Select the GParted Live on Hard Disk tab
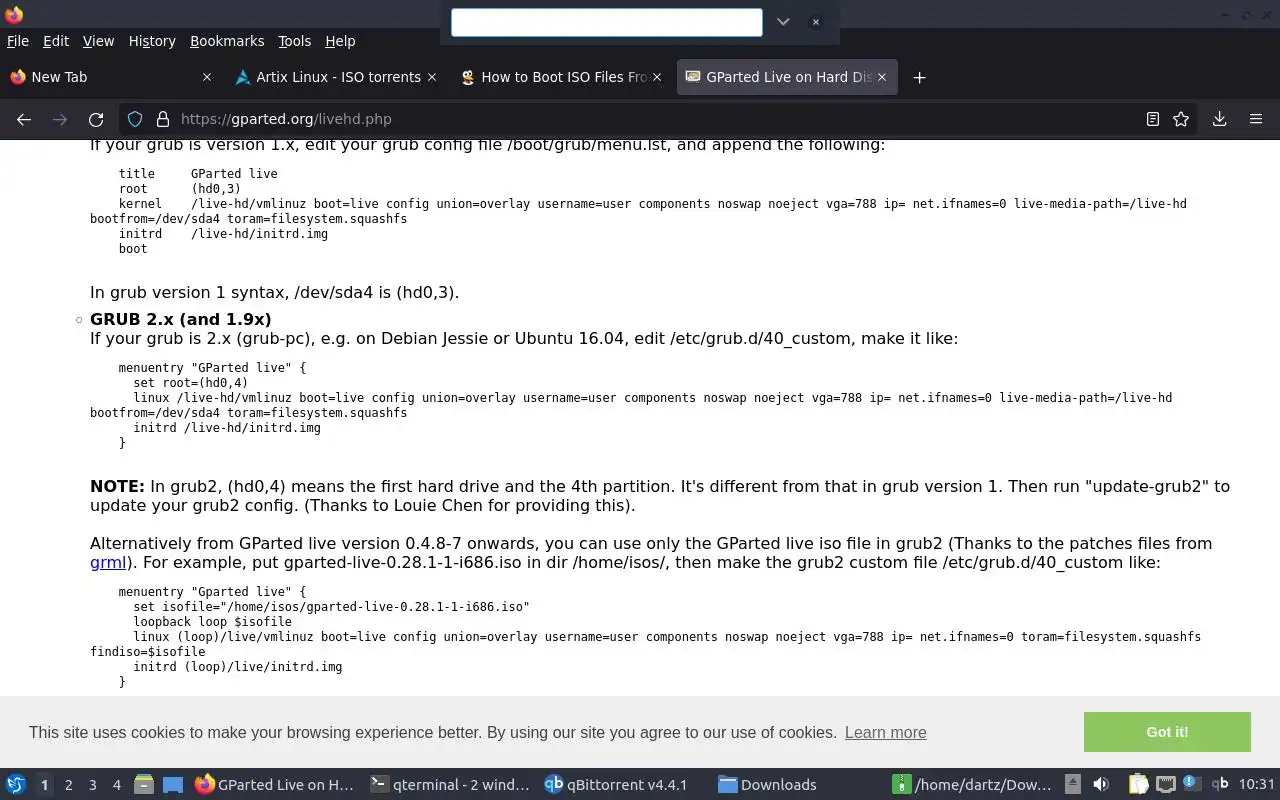Viewport: 1280px width, 800px height. (x=786, y=77)
